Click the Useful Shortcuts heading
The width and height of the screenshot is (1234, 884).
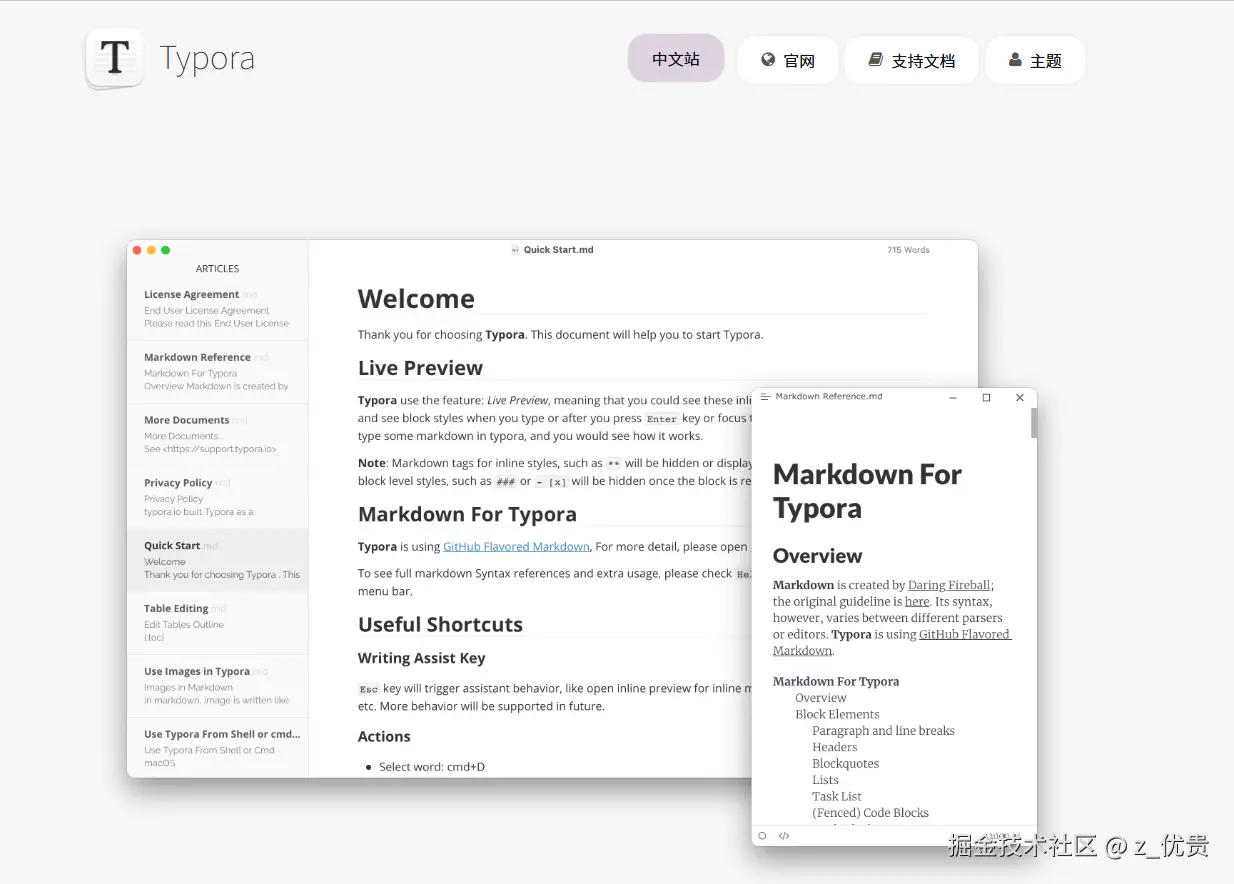(x=440, y=625)
